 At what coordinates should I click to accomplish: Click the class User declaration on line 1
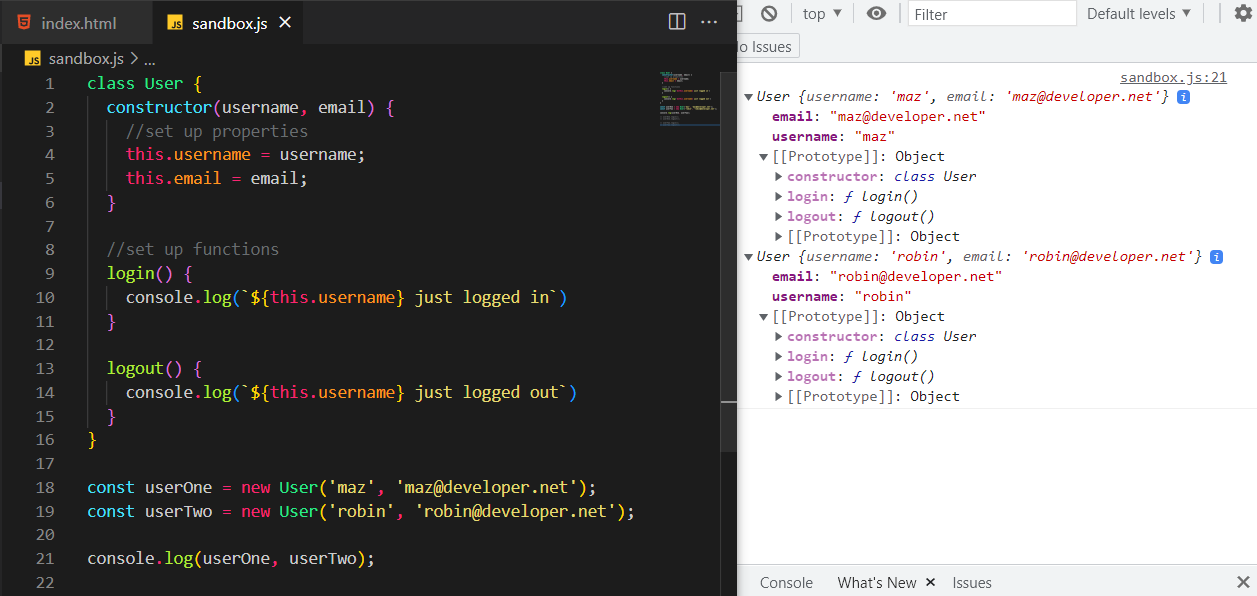tap(145, 84)
